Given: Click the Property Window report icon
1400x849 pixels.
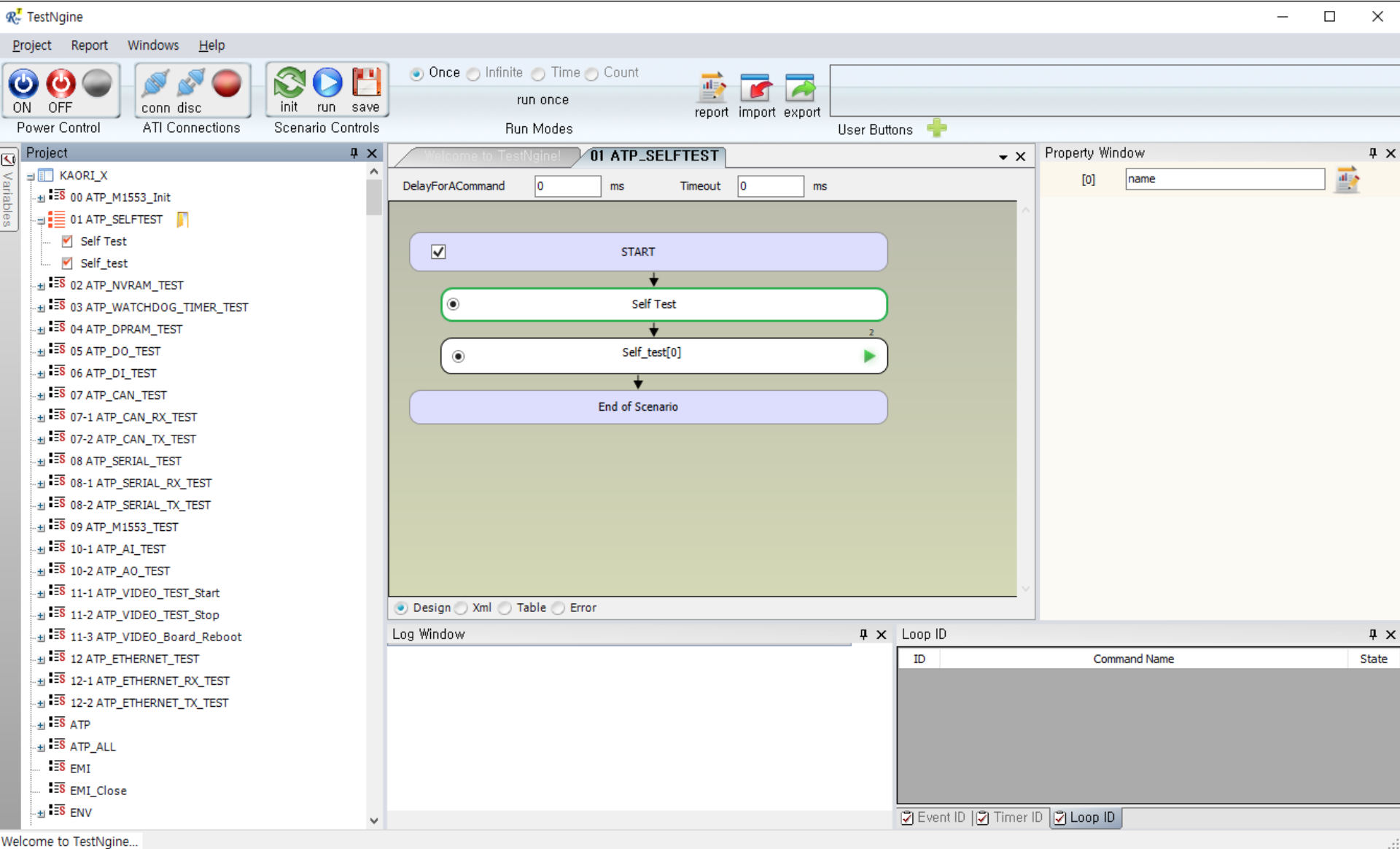Looking at the screenshot, I should click(1347, 179).
